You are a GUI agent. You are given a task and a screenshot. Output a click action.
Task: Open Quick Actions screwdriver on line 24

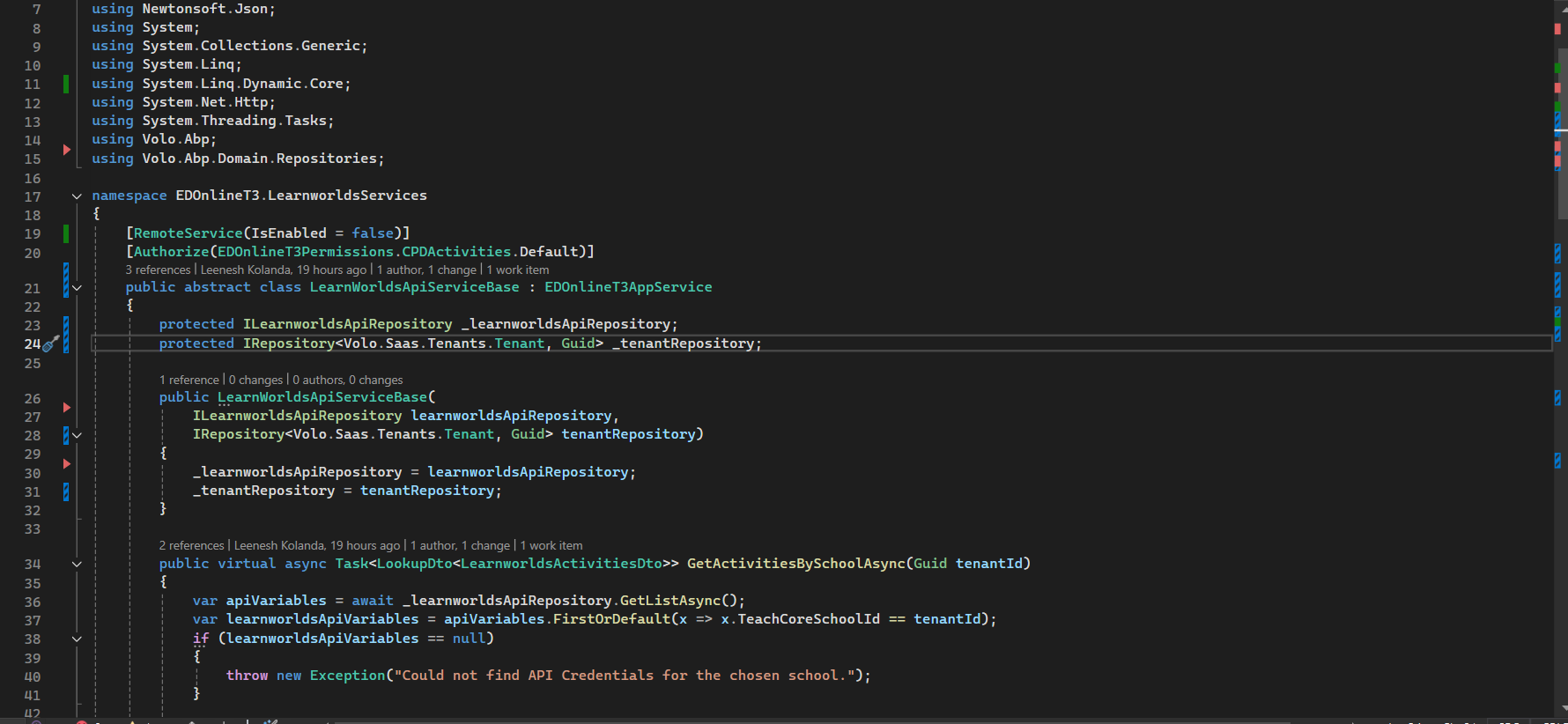pos(51,344)
